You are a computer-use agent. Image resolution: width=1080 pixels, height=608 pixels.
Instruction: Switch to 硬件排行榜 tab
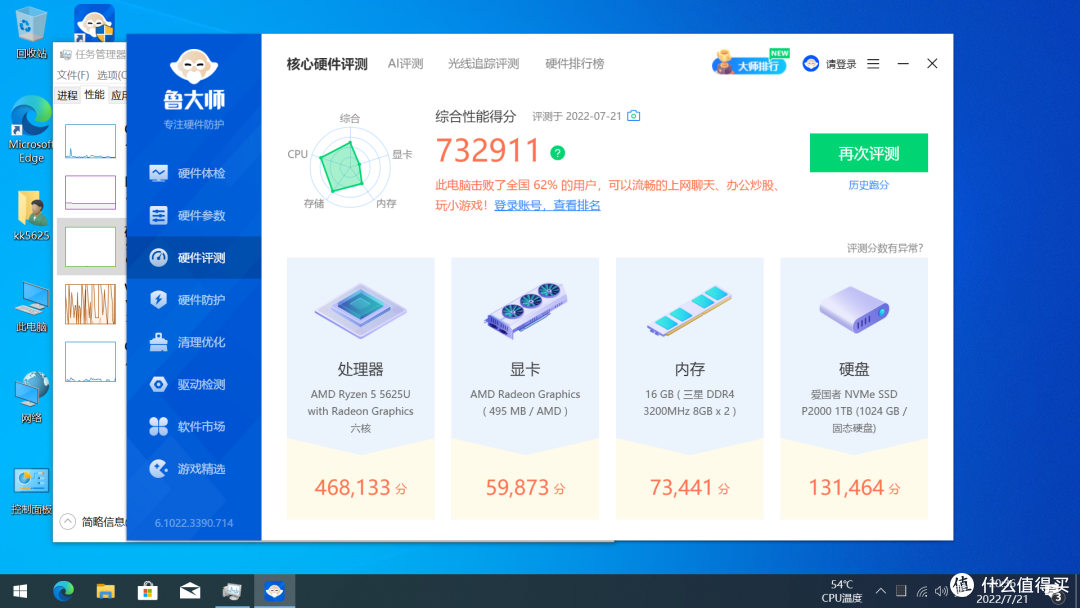[574, 63]
